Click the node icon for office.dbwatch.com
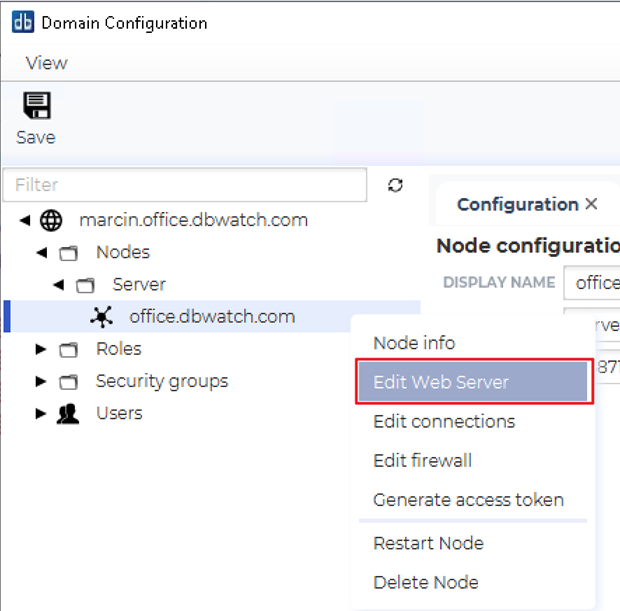The image size is (620, 611). coord(101,317)
